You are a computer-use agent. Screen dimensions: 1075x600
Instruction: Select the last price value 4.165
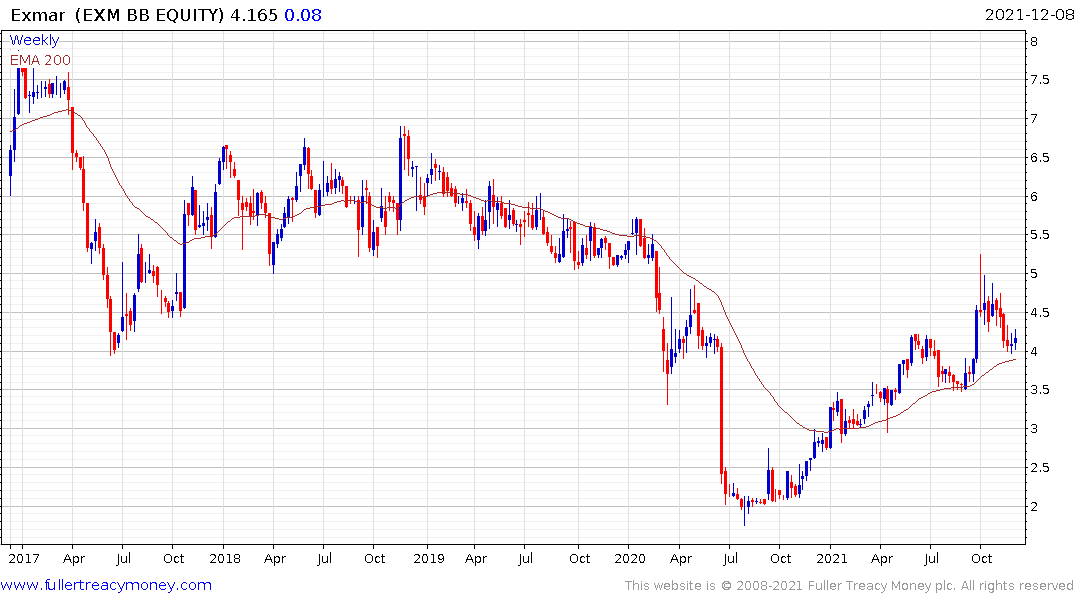(254, 15)
